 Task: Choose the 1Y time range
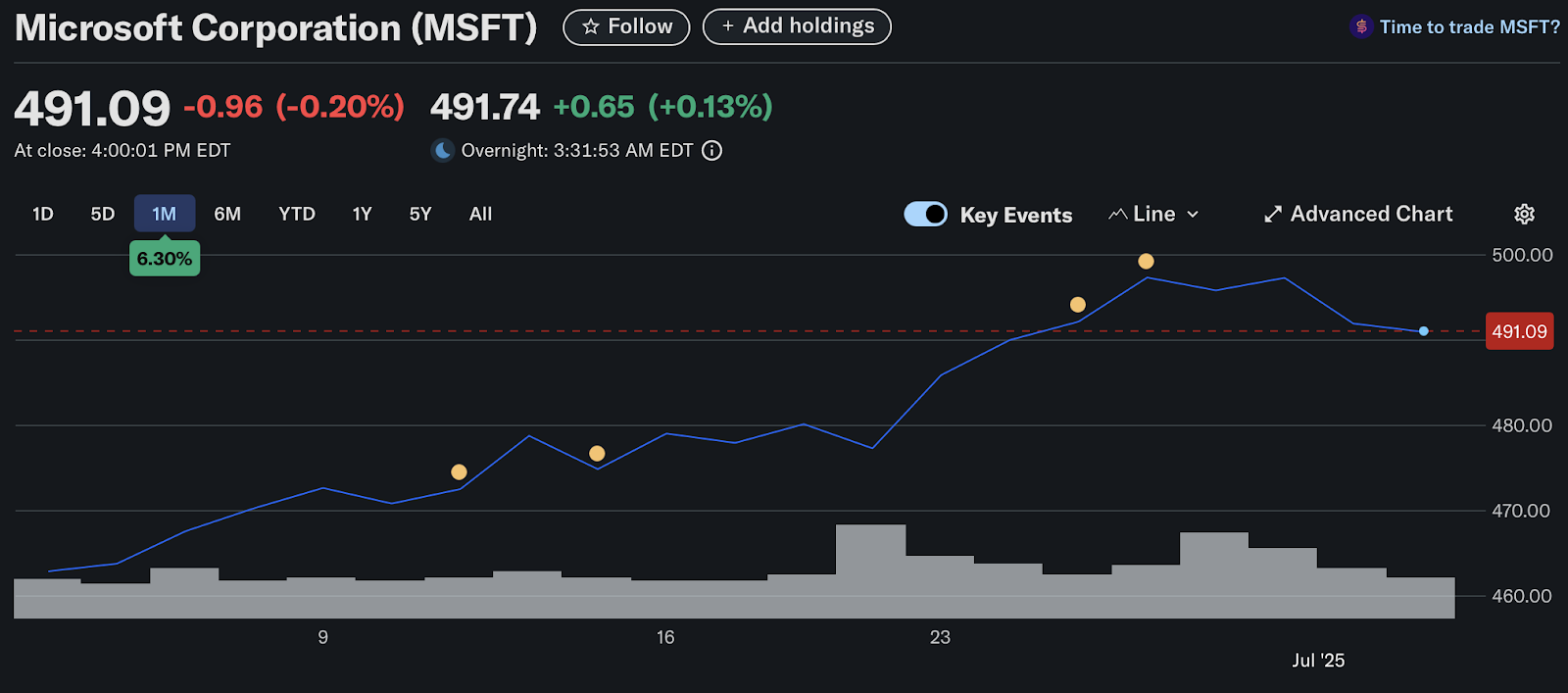pos(363,214)
